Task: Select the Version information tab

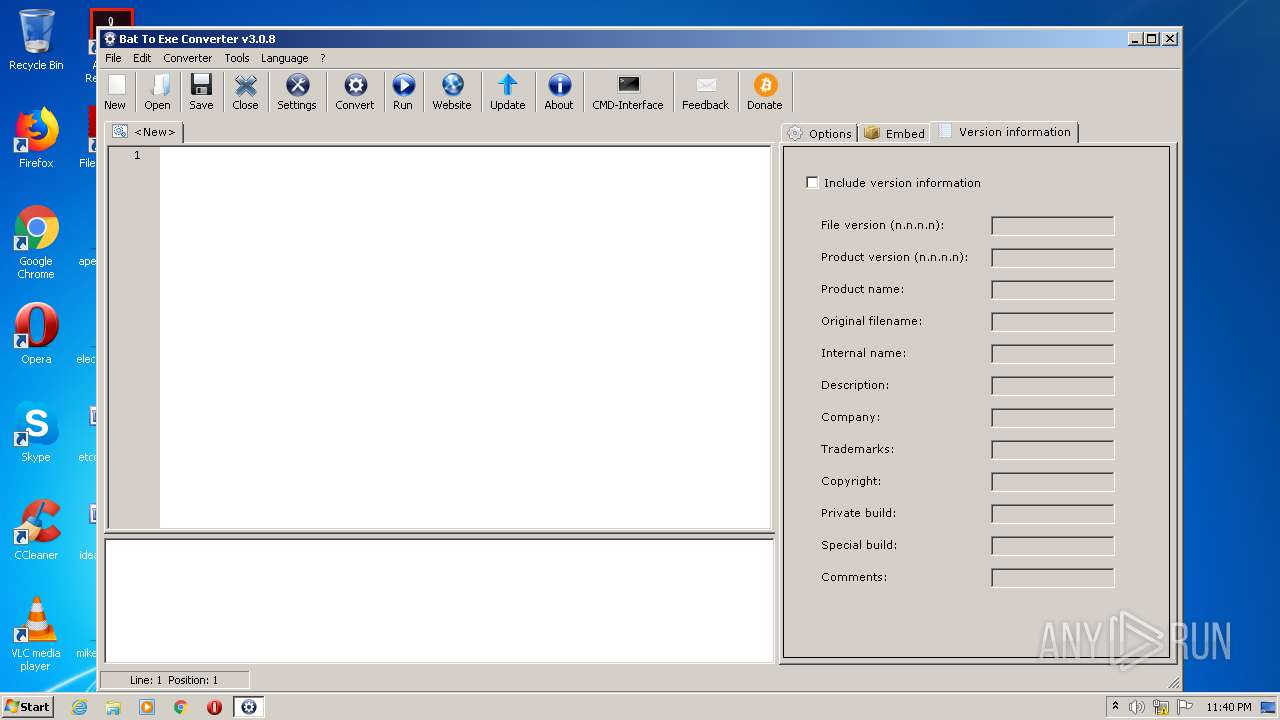Action: [x=1004, y=132]
